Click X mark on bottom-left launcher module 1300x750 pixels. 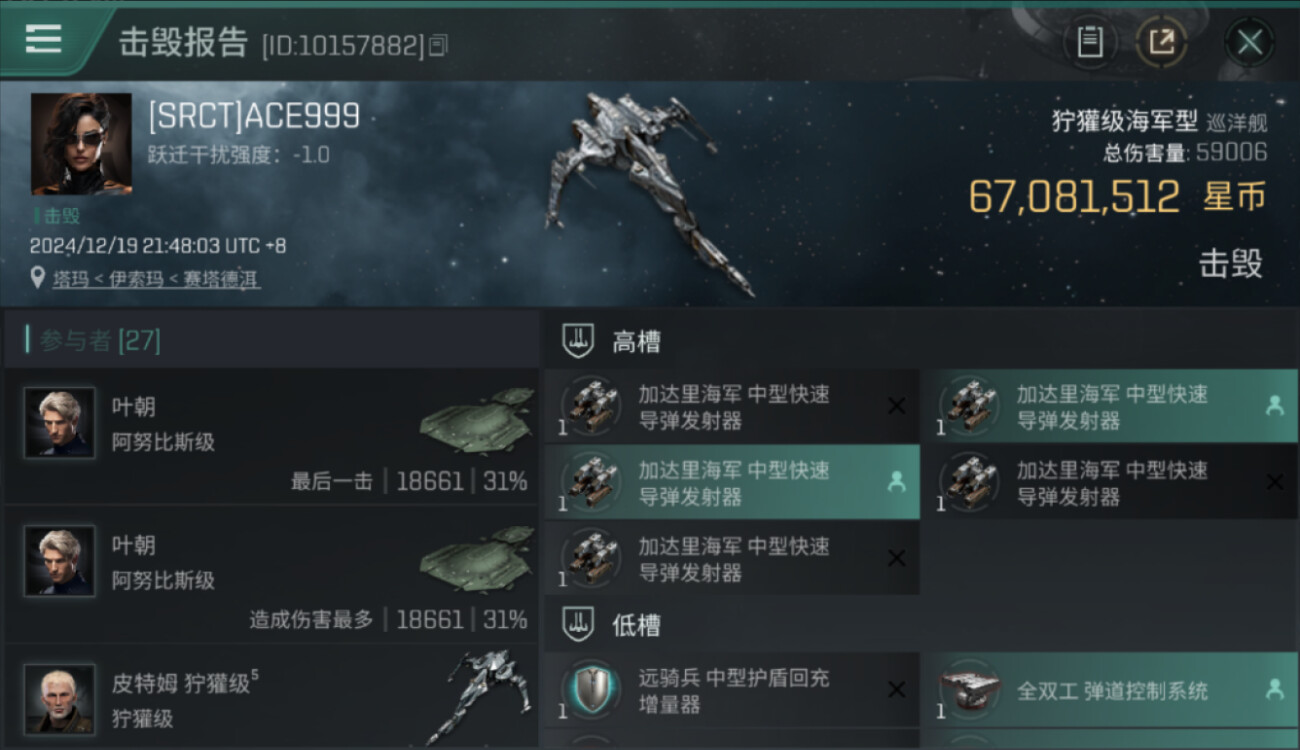896,558
